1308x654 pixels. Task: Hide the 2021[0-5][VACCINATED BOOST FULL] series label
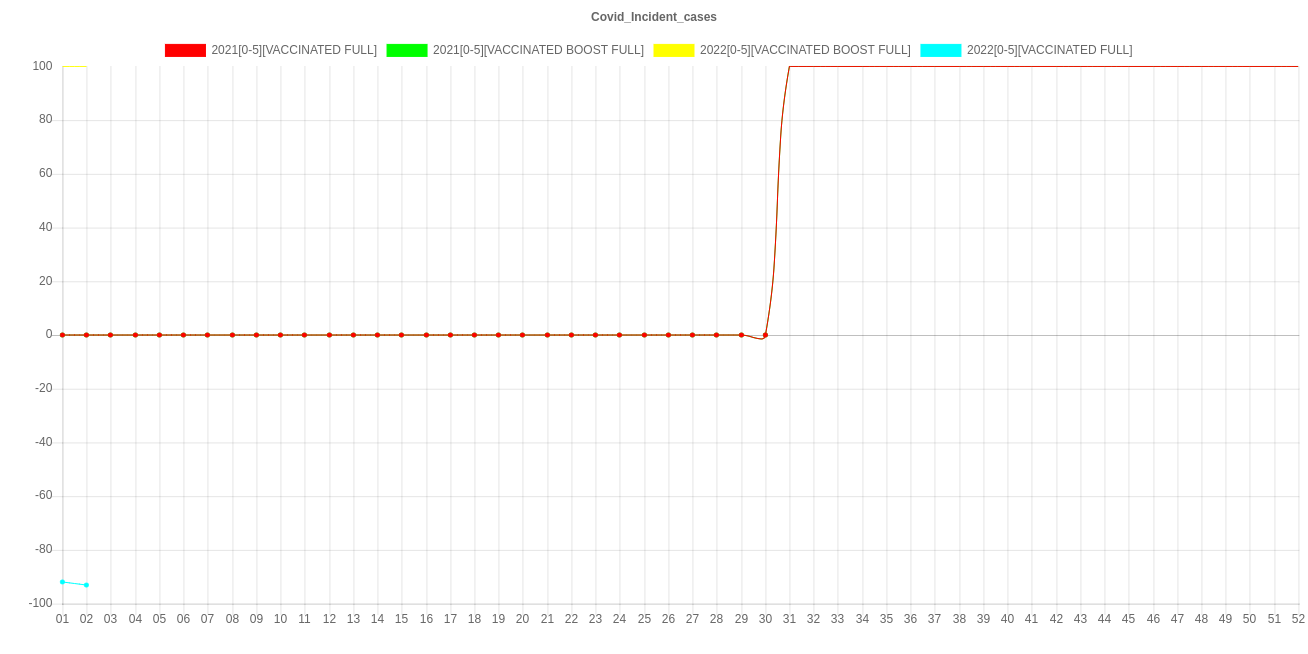(x=538, y=50)
